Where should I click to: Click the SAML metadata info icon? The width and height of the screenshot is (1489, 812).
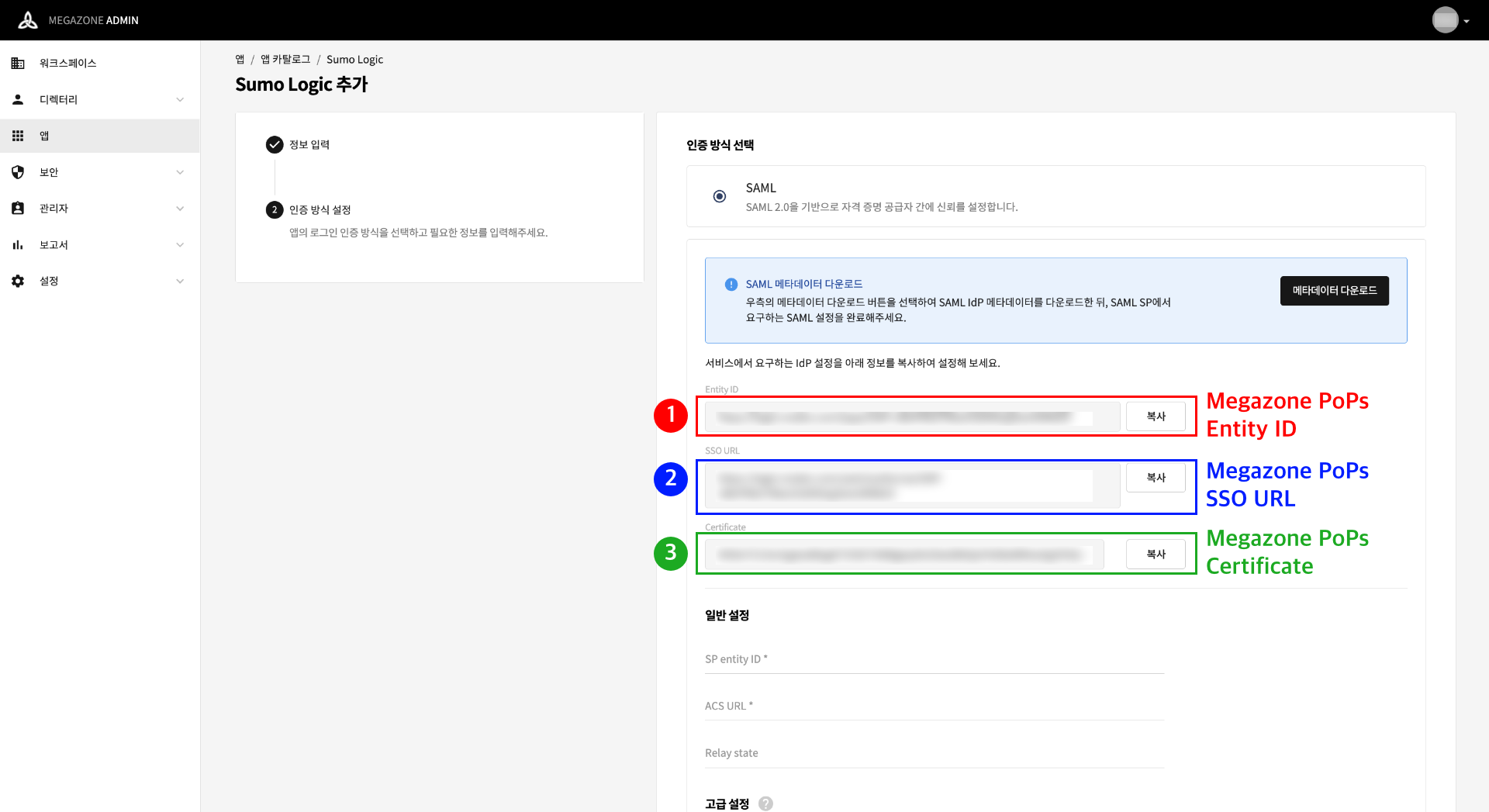[x=731, y=285]
